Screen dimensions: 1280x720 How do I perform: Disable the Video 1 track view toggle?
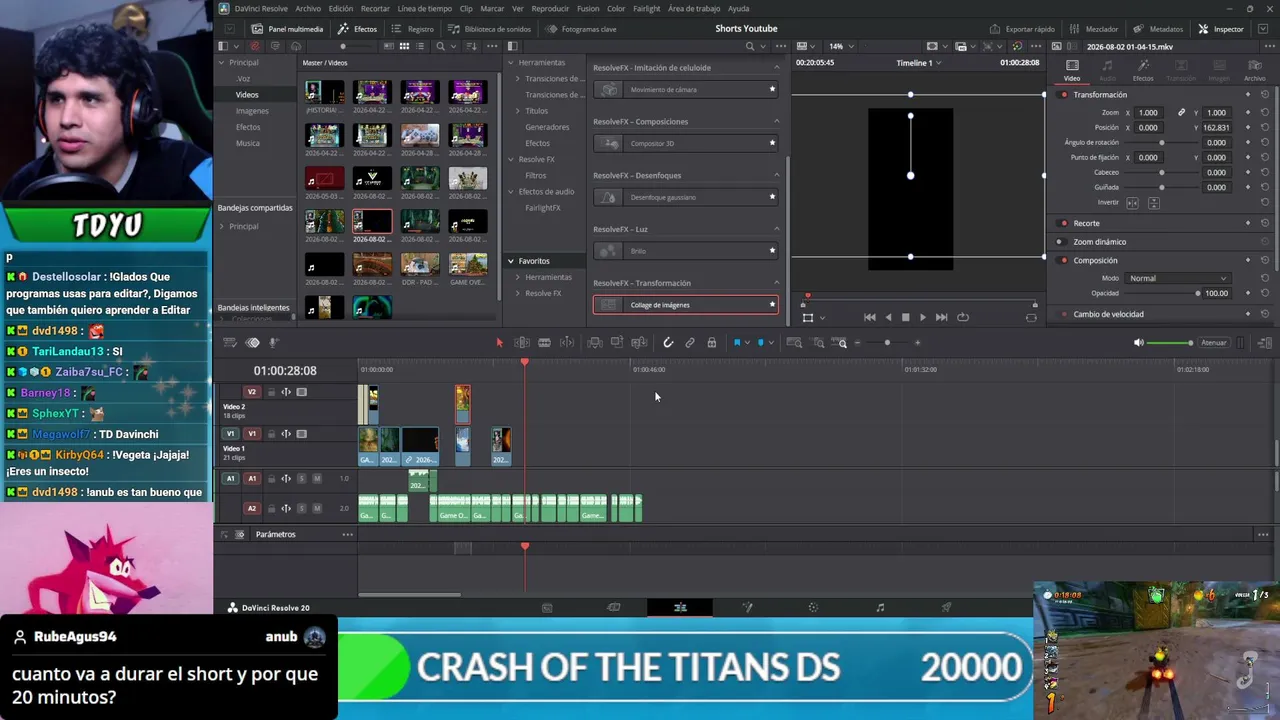(x=301, y=434)
